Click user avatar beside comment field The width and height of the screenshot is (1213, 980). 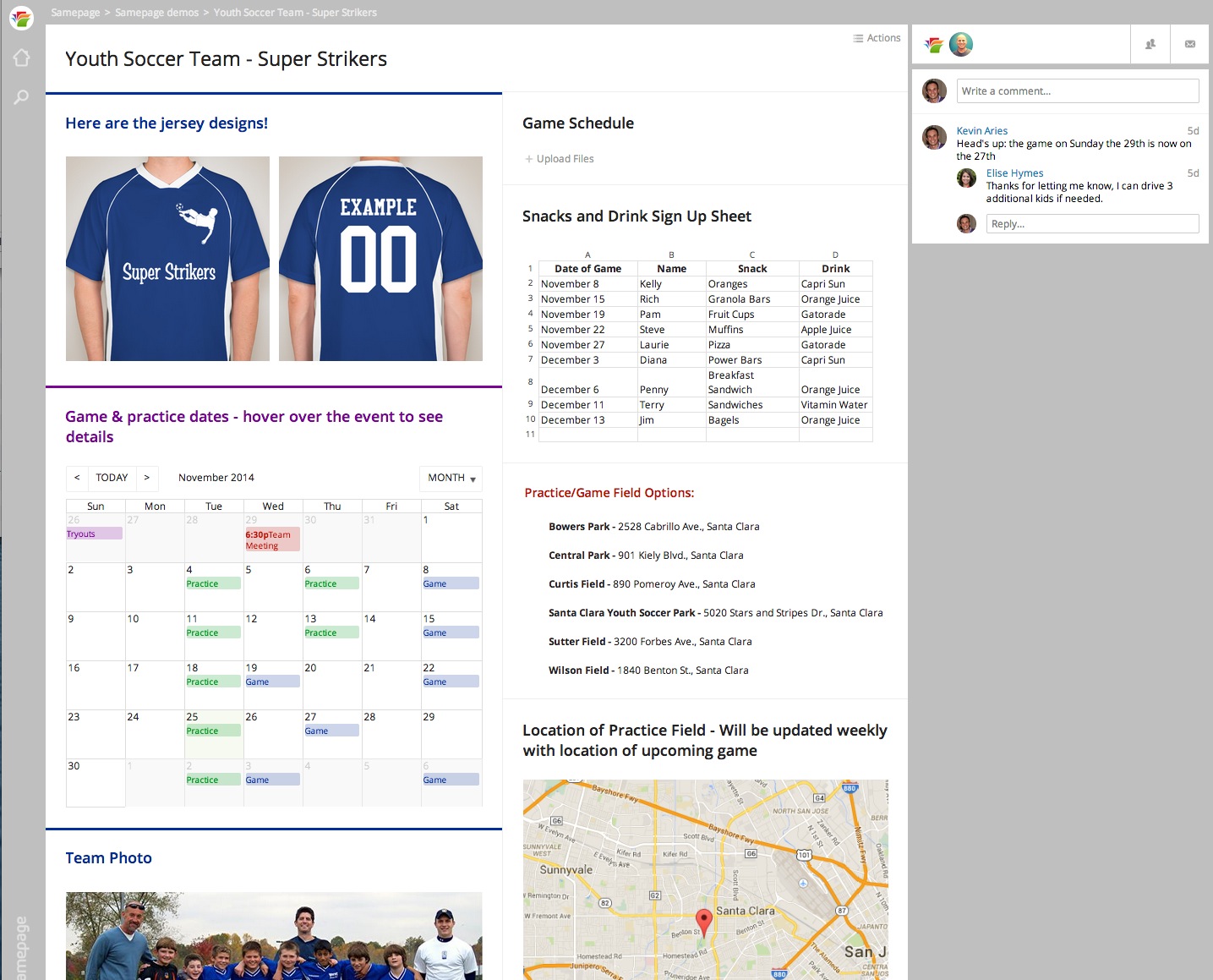click(x=934, y=90)
